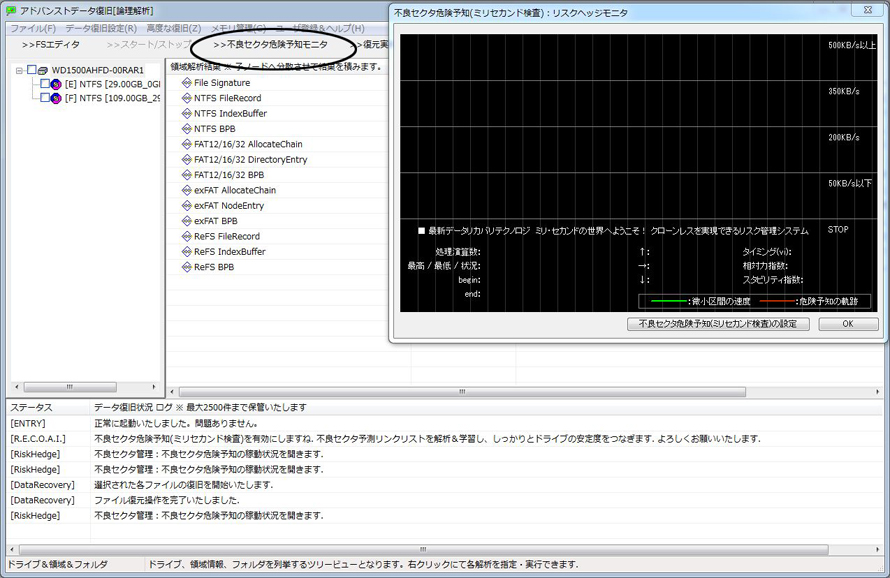The height and width of the screenshot is (578, 890).
Task: Select the ファイル復元操作を完了いたしました log message
Action: point(167,500)
